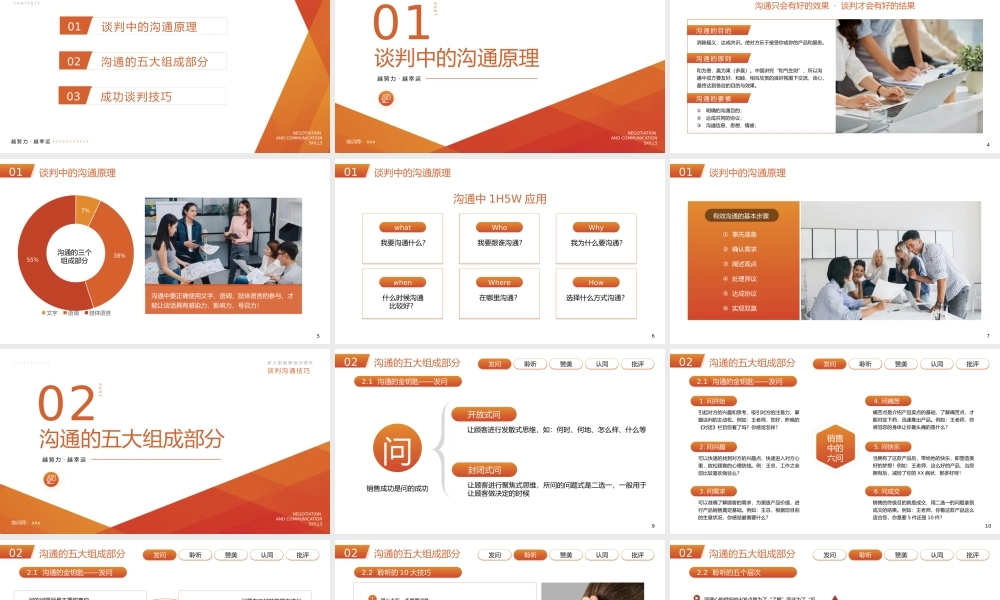Click the '3. 问需求' heading
Image resolution: width=1000 pixels, height=600 pixels.
[713, 492]
